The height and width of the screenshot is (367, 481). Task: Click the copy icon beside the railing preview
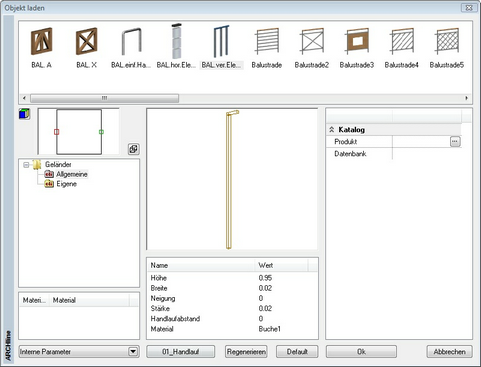134,149
